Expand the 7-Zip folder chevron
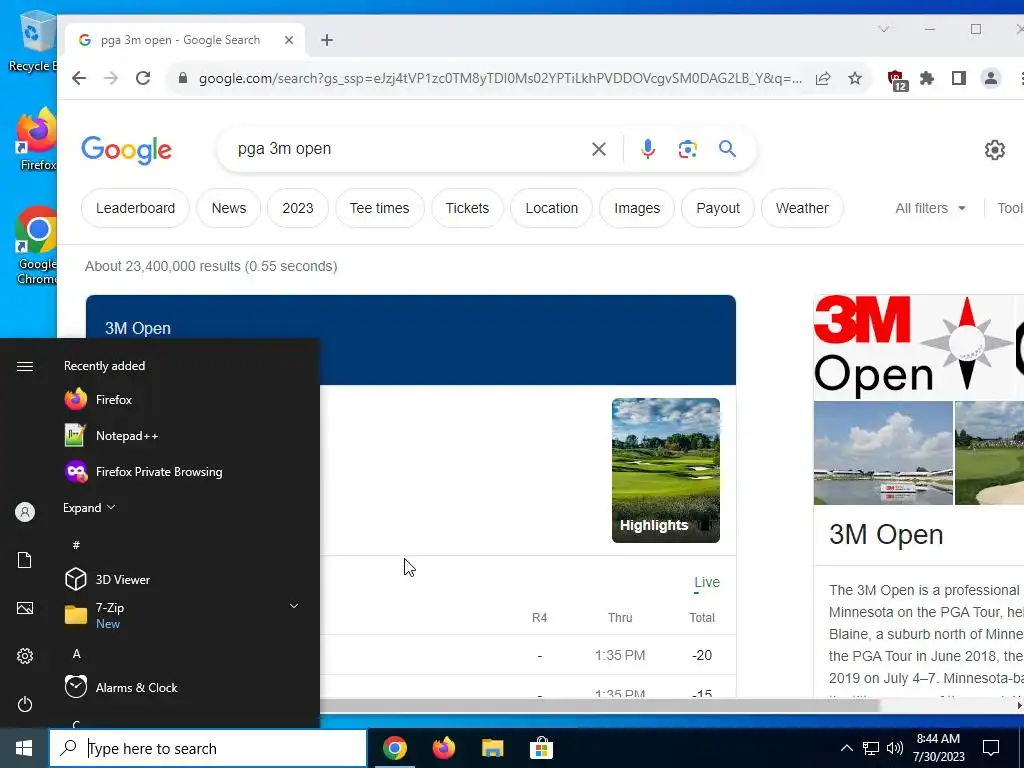The image size is (1024, 768). [294, 607]
